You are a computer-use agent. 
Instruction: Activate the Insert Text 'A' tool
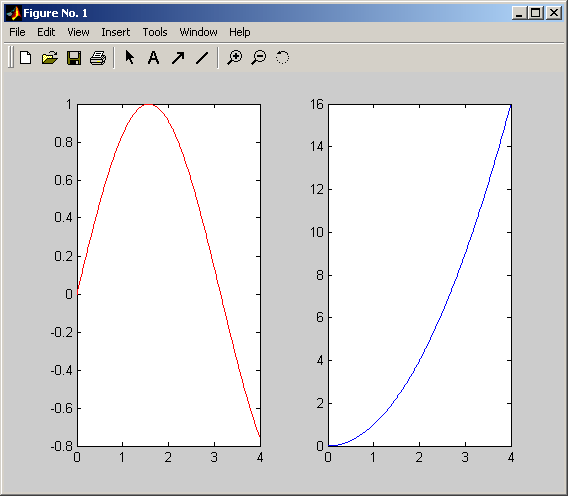pos(154,58)
